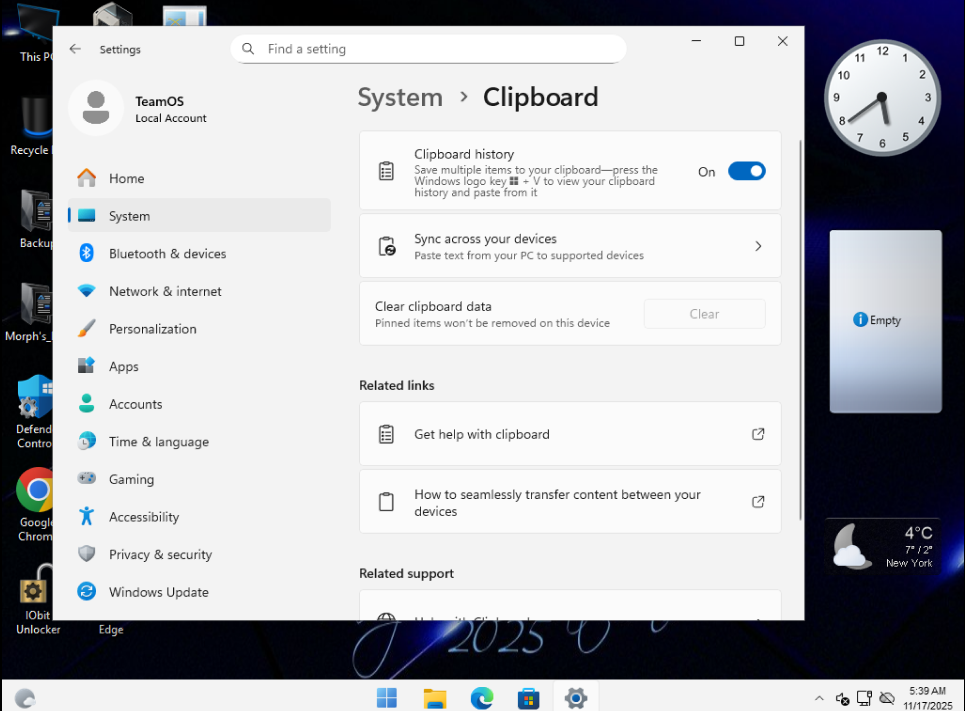
Task: Go to the Apps settings section
Action: pyautogui.click(x=124, y=367)
